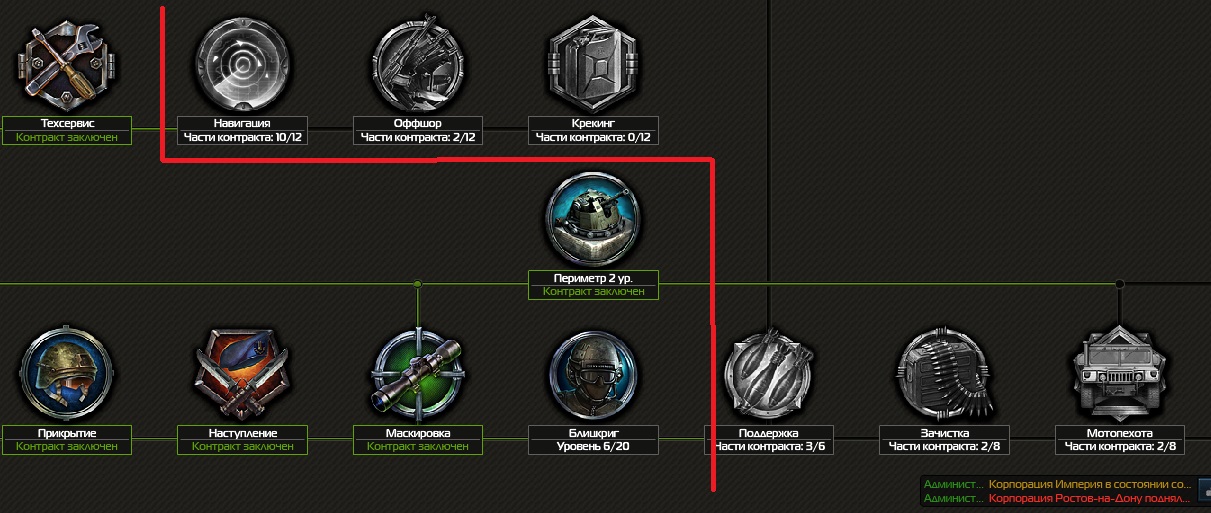
Task: Click the green node above Маскировка
Action: (x=418, y=284)
